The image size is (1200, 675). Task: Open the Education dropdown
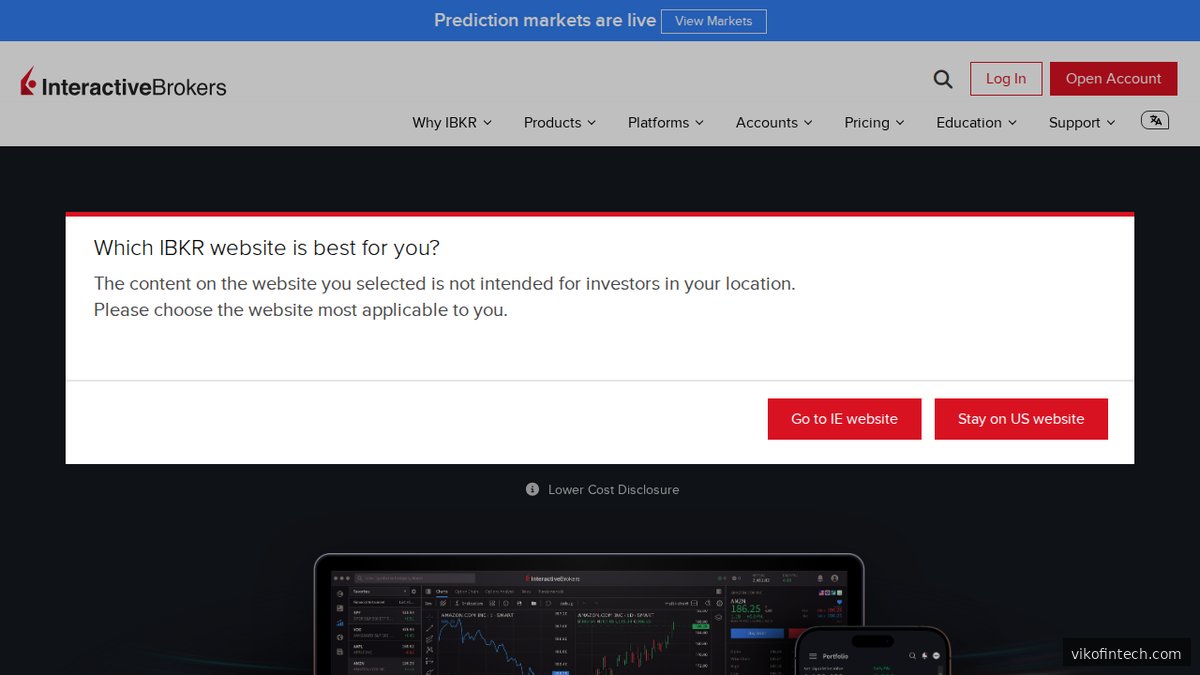975,122
